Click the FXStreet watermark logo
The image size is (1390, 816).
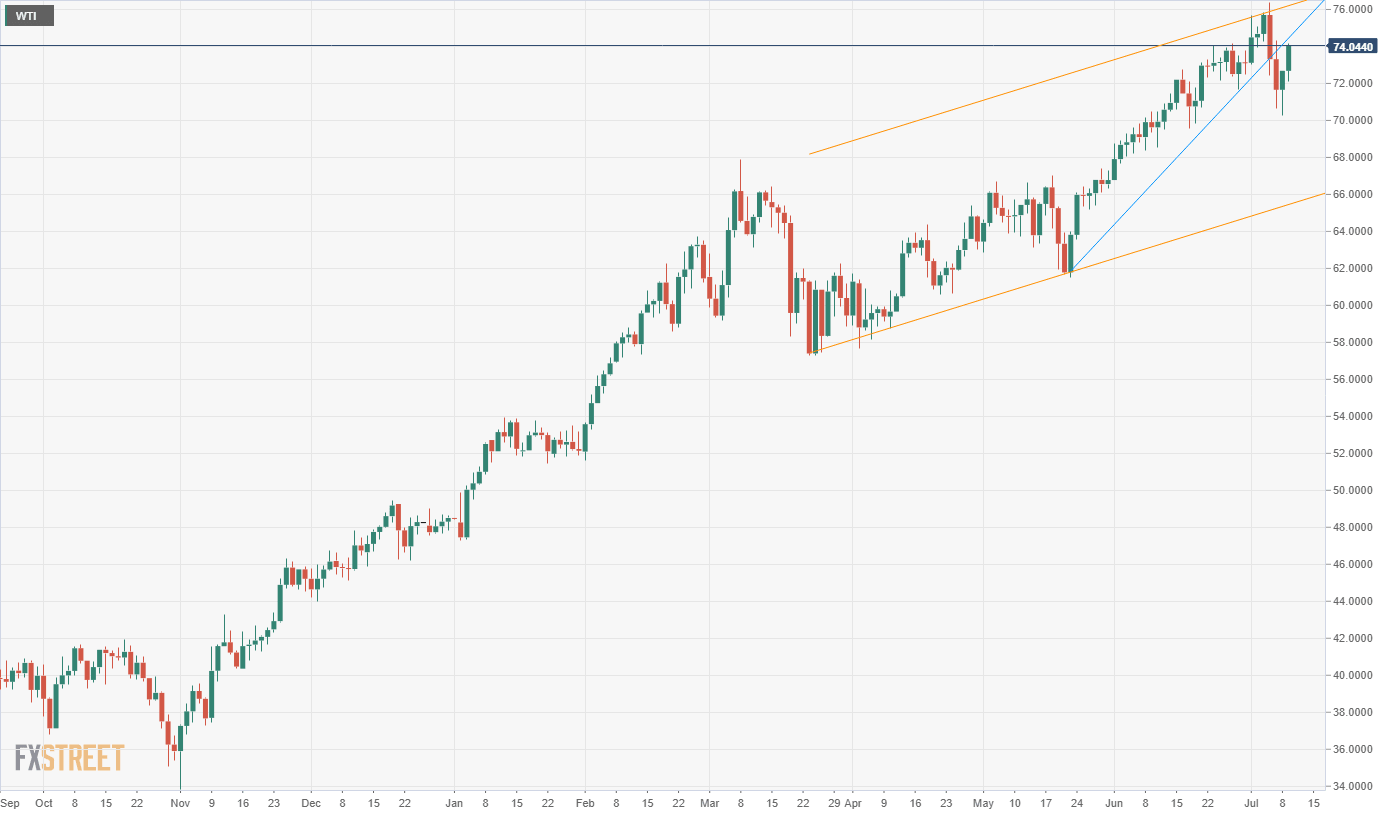pos(70,758)
